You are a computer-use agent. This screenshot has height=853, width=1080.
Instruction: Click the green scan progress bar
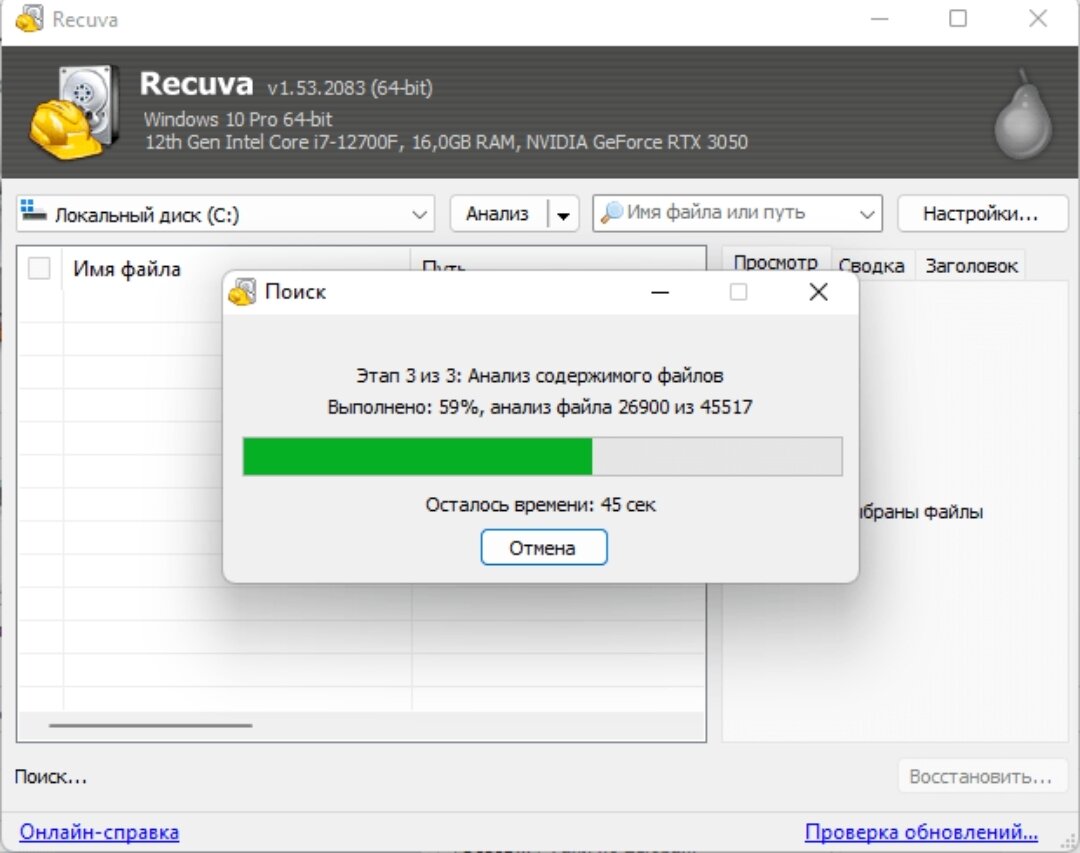click(x=543, y=456)
